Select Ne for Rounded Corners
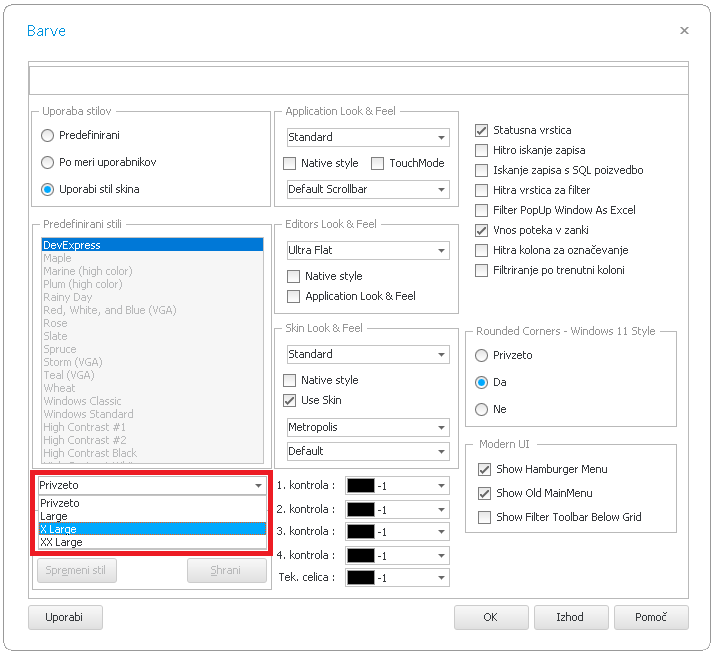 482,409
